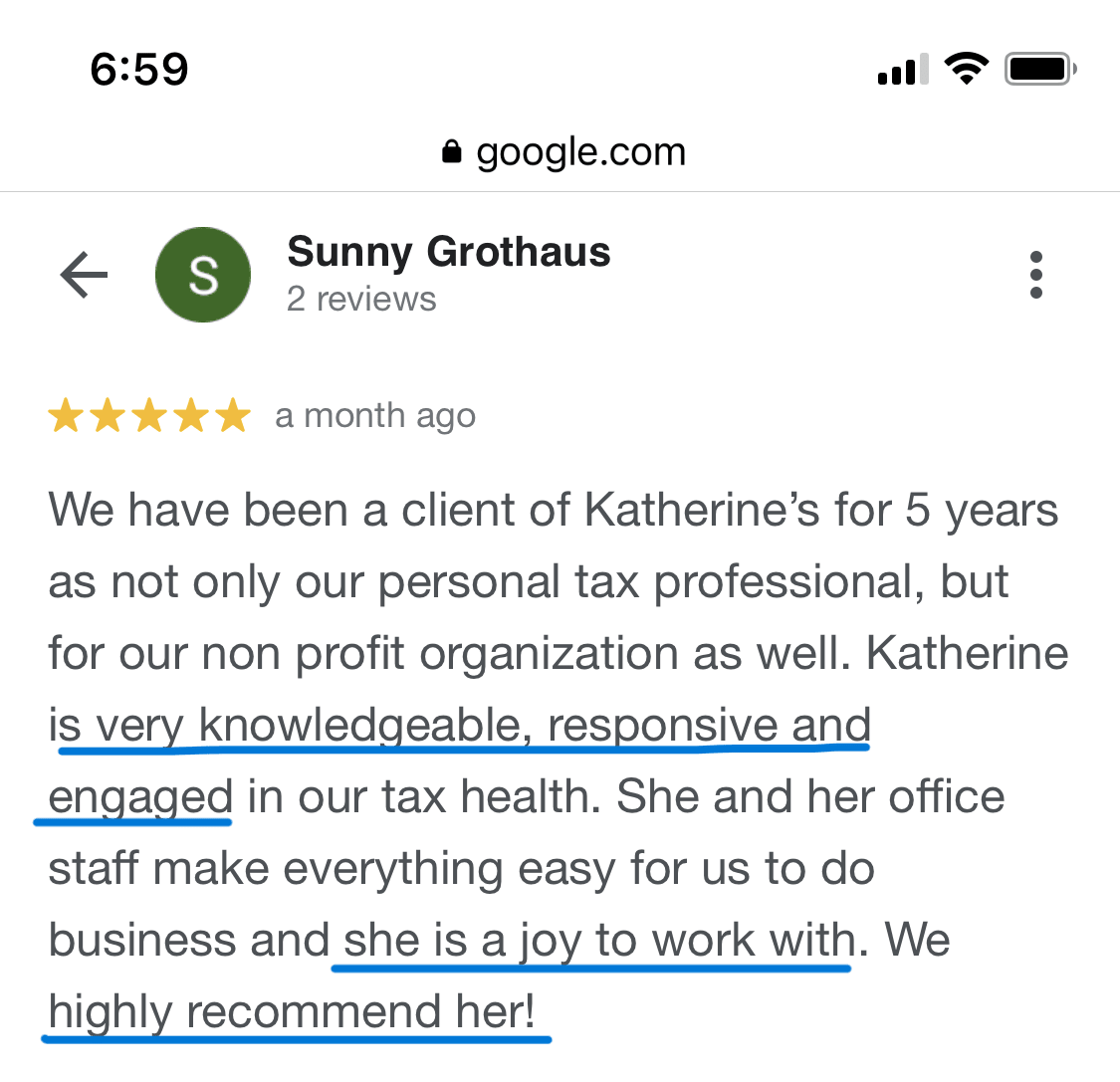Screen dimensions: 1120x1082
Task: Tap the google.com address bar
Action: pyautogui.click(x=580, y=152)
